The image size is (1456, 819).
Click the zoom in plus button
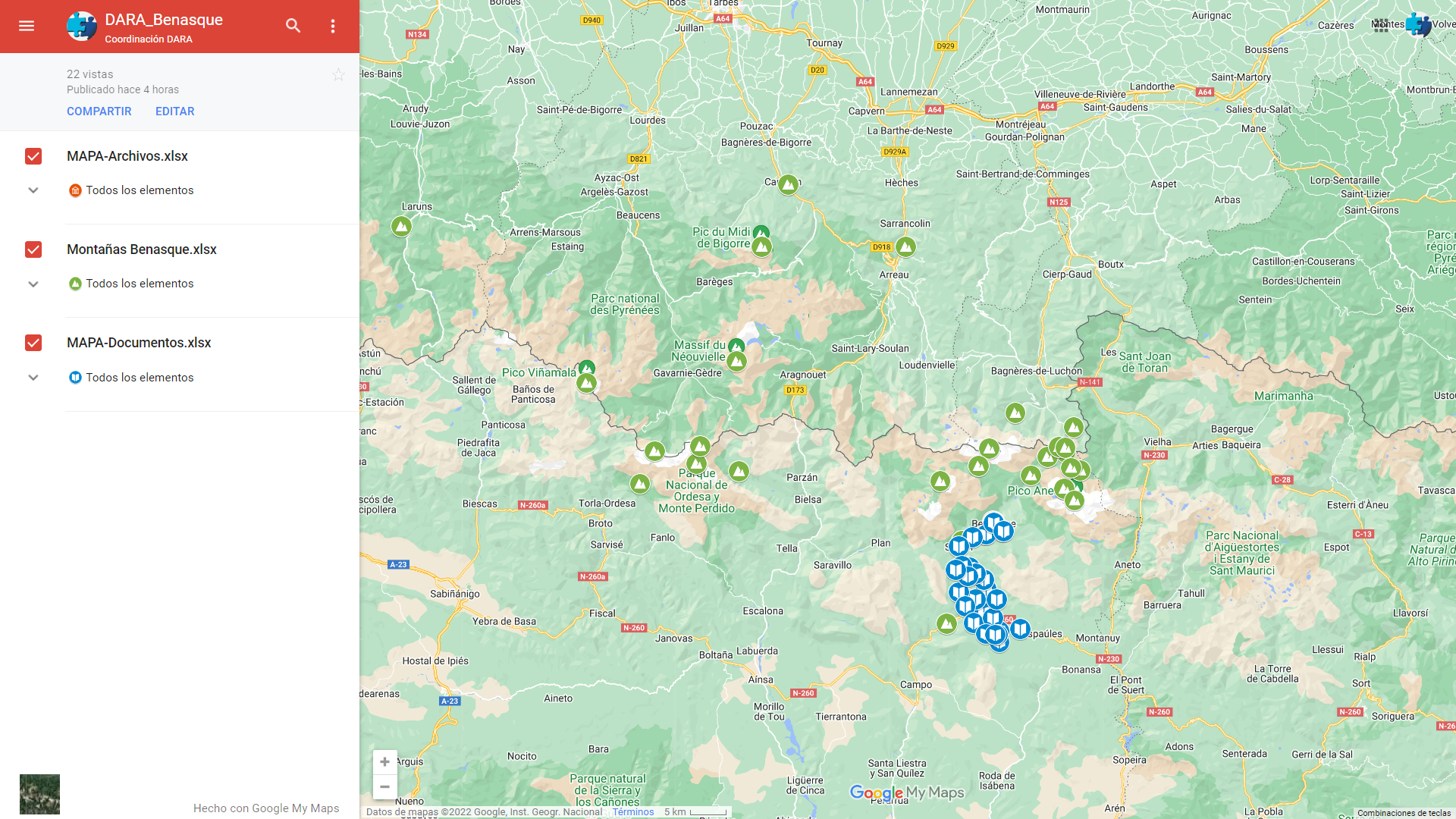[384, 761]
